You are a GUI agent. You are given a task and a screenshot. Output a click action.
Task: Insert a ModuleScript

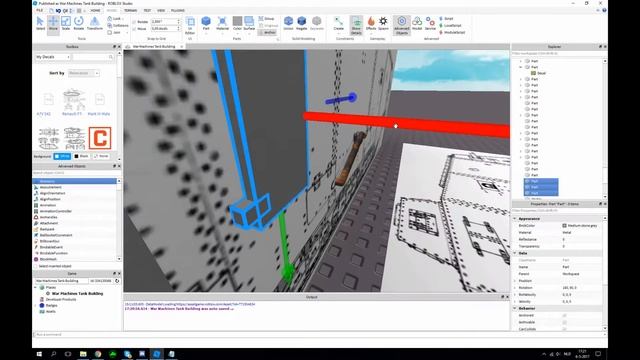point(452,32)
